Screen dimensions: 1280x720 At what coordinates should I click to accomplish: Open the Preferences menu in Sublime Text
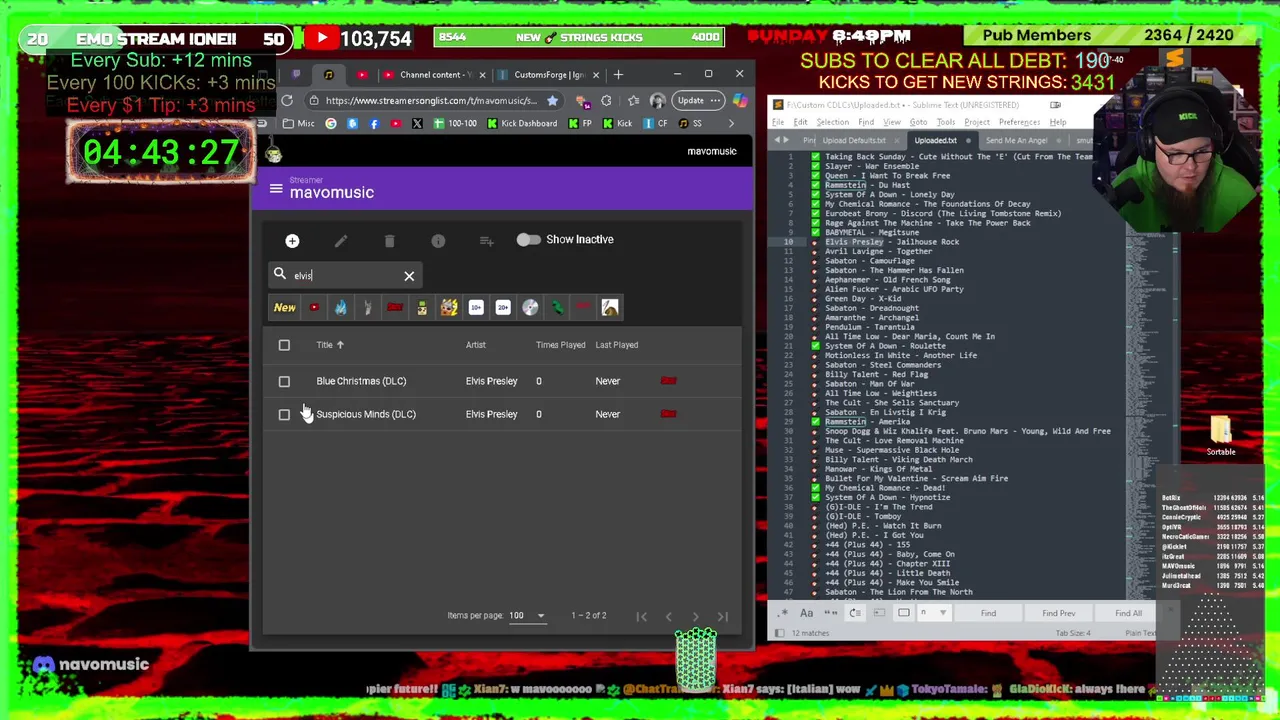tap(1018, 122)
